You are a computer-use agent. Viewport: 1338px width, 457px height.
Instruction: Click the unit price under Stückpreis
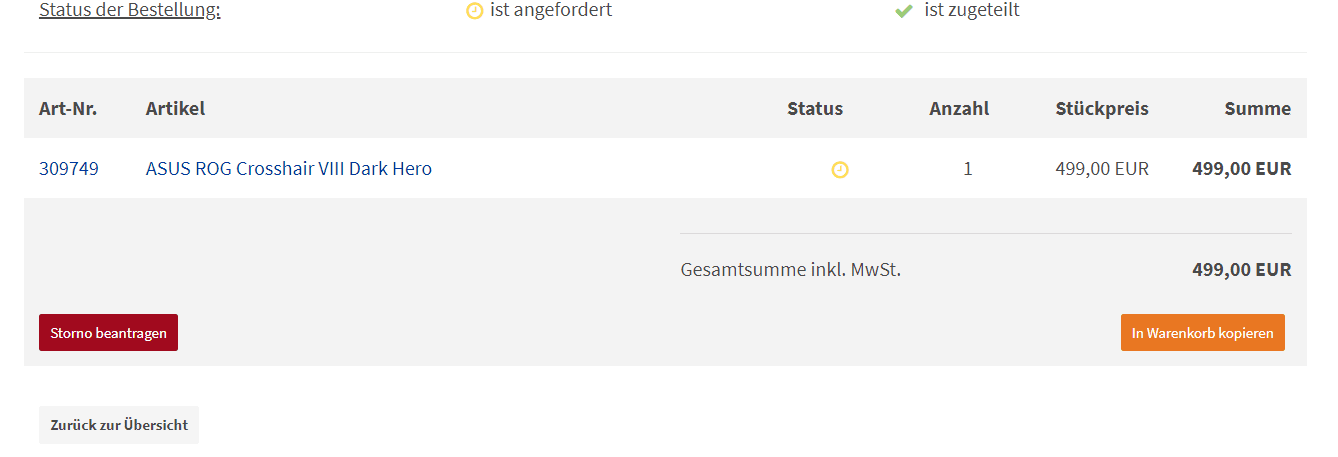click(1102, 169)
